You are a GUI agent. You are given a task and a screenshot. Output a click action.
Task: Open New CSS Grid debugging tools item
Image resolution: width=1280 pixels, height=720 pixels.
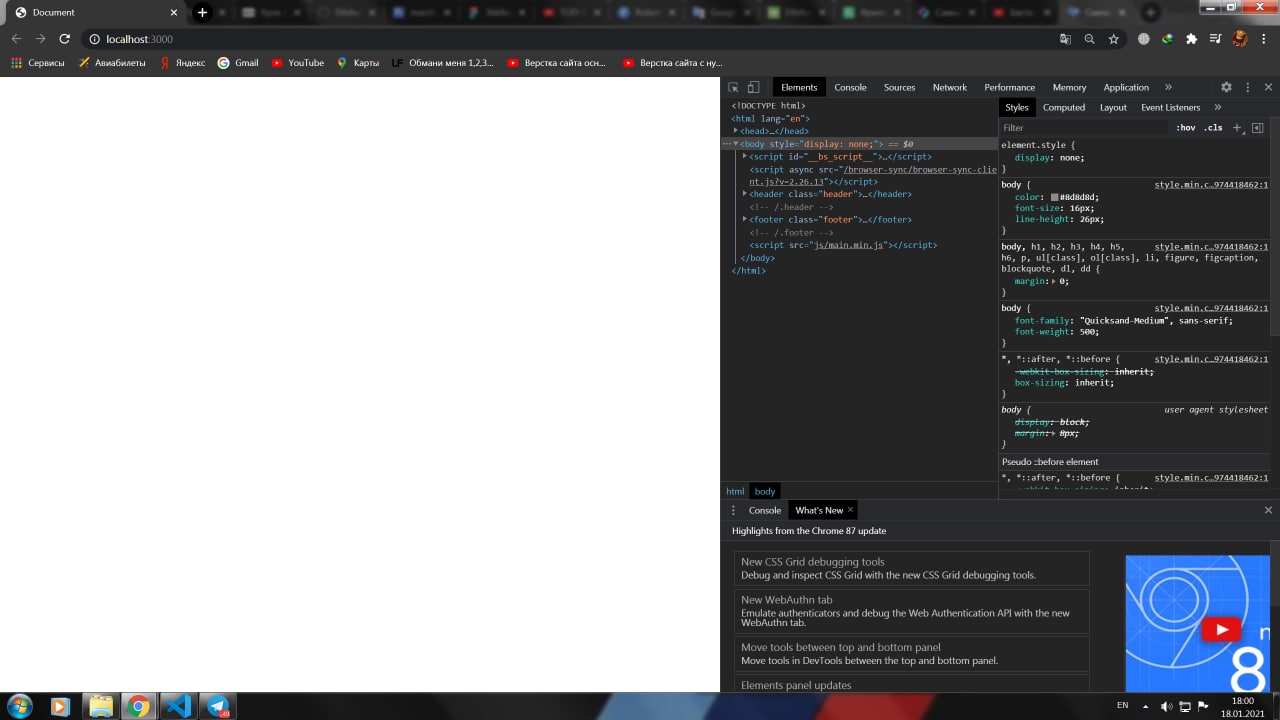(x=912, y=568)
